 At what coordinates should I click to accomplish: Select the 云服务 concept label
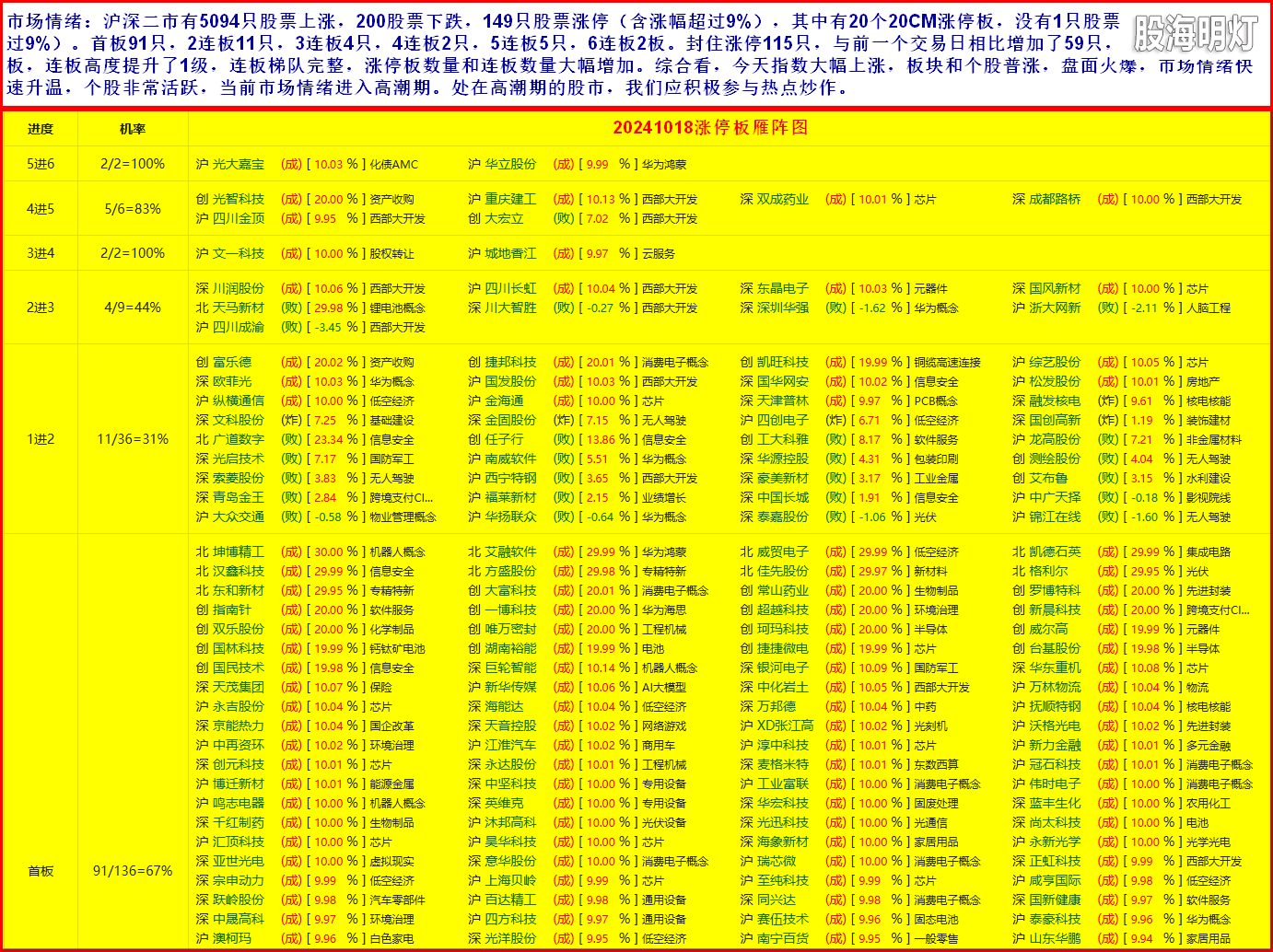pyautogui.click(x=659, y=253)
